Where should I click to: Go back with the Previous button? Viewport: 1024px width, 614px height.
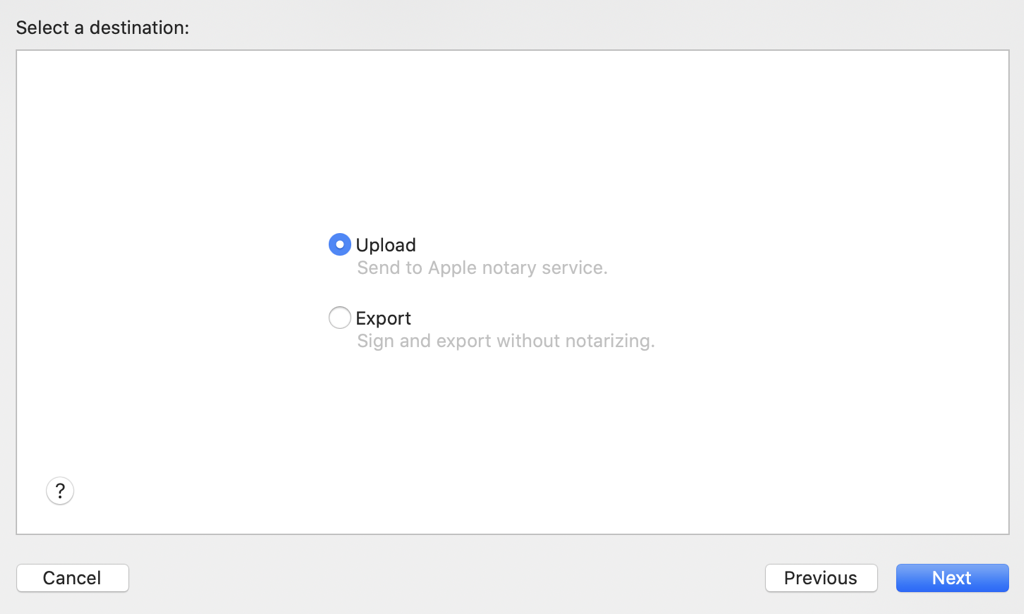point(821,578)
